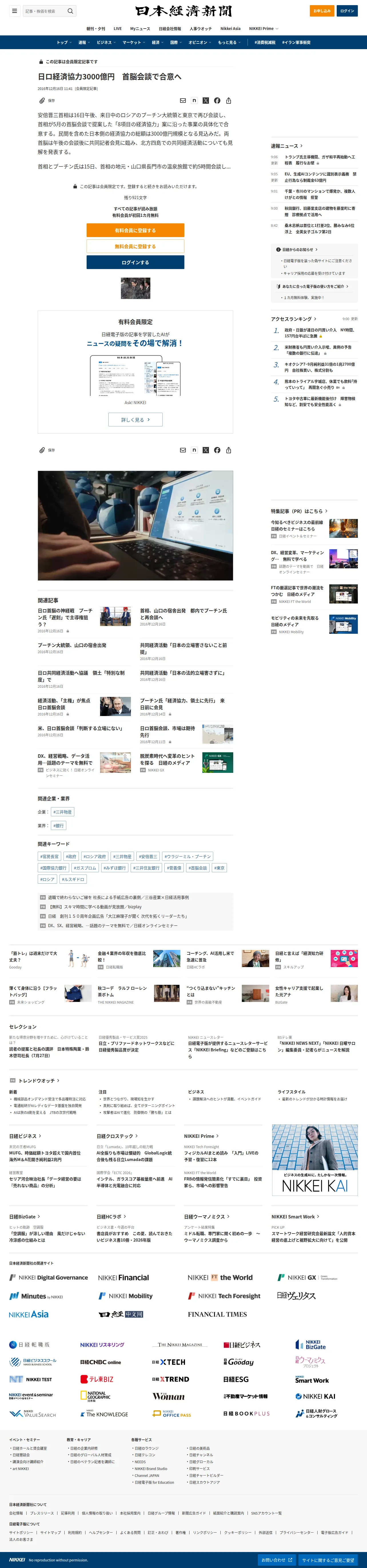Click the orange お申し込み button

322,11
